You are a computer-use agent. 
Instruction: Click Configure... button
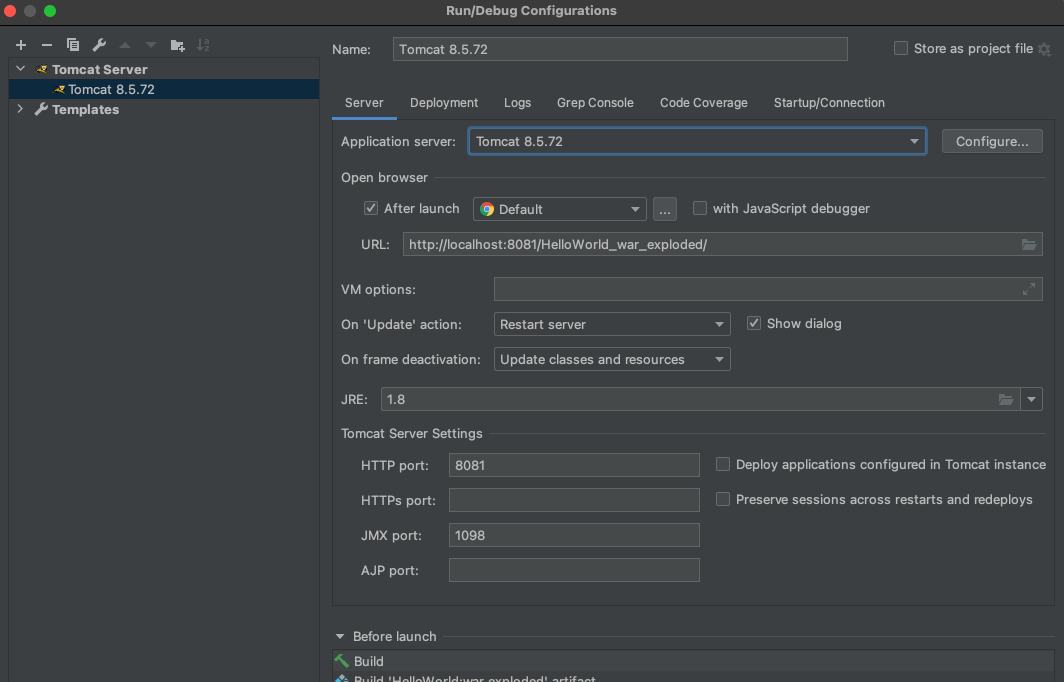pyautogui.click(x=992, y=141)
